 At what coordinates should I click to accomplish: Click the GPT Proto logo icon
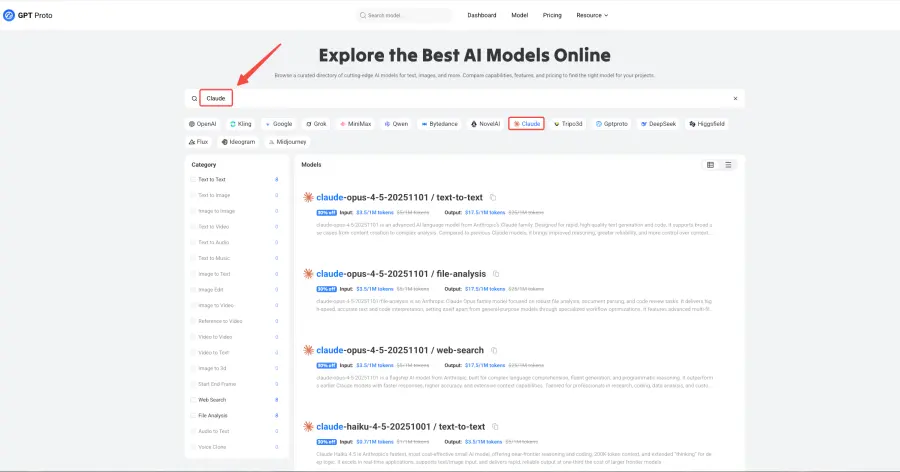pyautogui.click(x=9, y=16)
